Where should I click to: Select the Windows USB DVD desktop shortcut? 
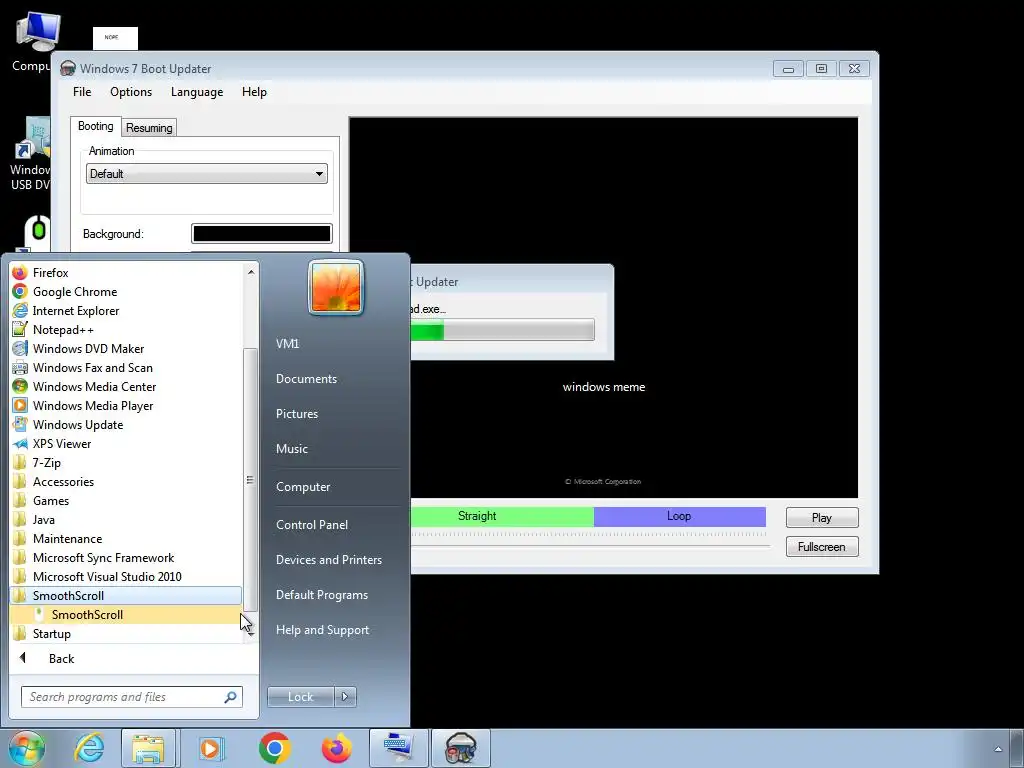click(30, 153)
